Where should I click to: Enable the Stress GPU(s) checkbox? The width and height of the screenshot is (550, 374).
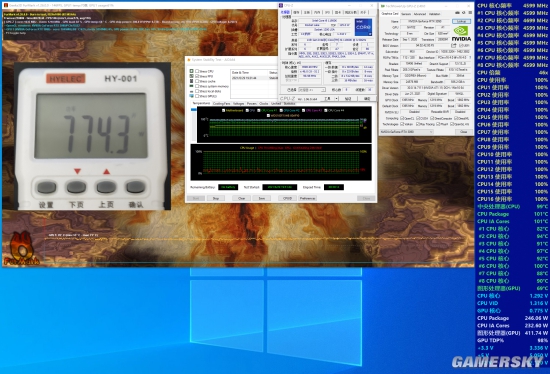coord(197,96)
